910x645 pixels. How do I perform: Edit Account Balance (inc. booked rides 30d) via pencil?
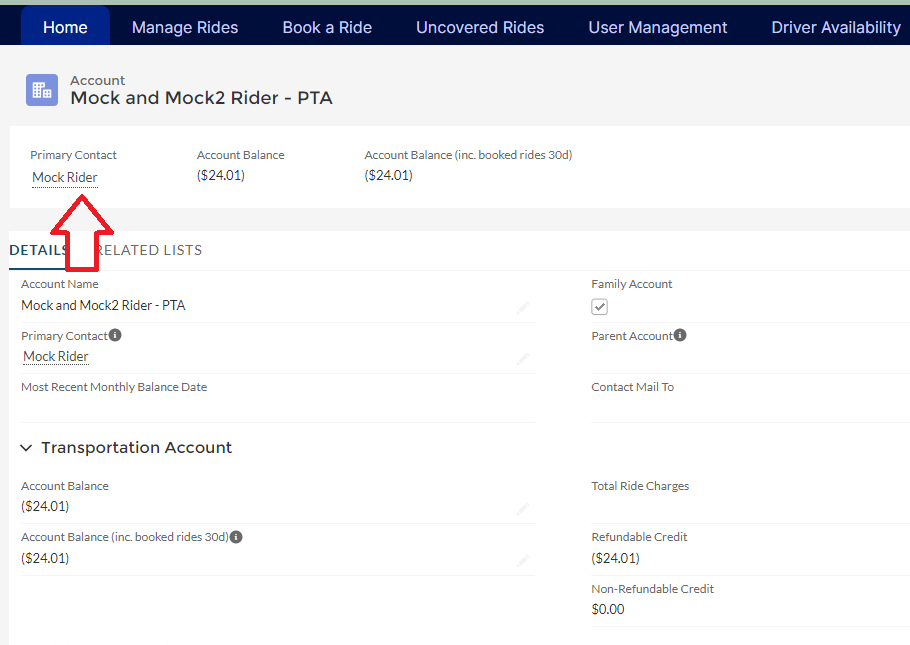click(x=523, y=561)
